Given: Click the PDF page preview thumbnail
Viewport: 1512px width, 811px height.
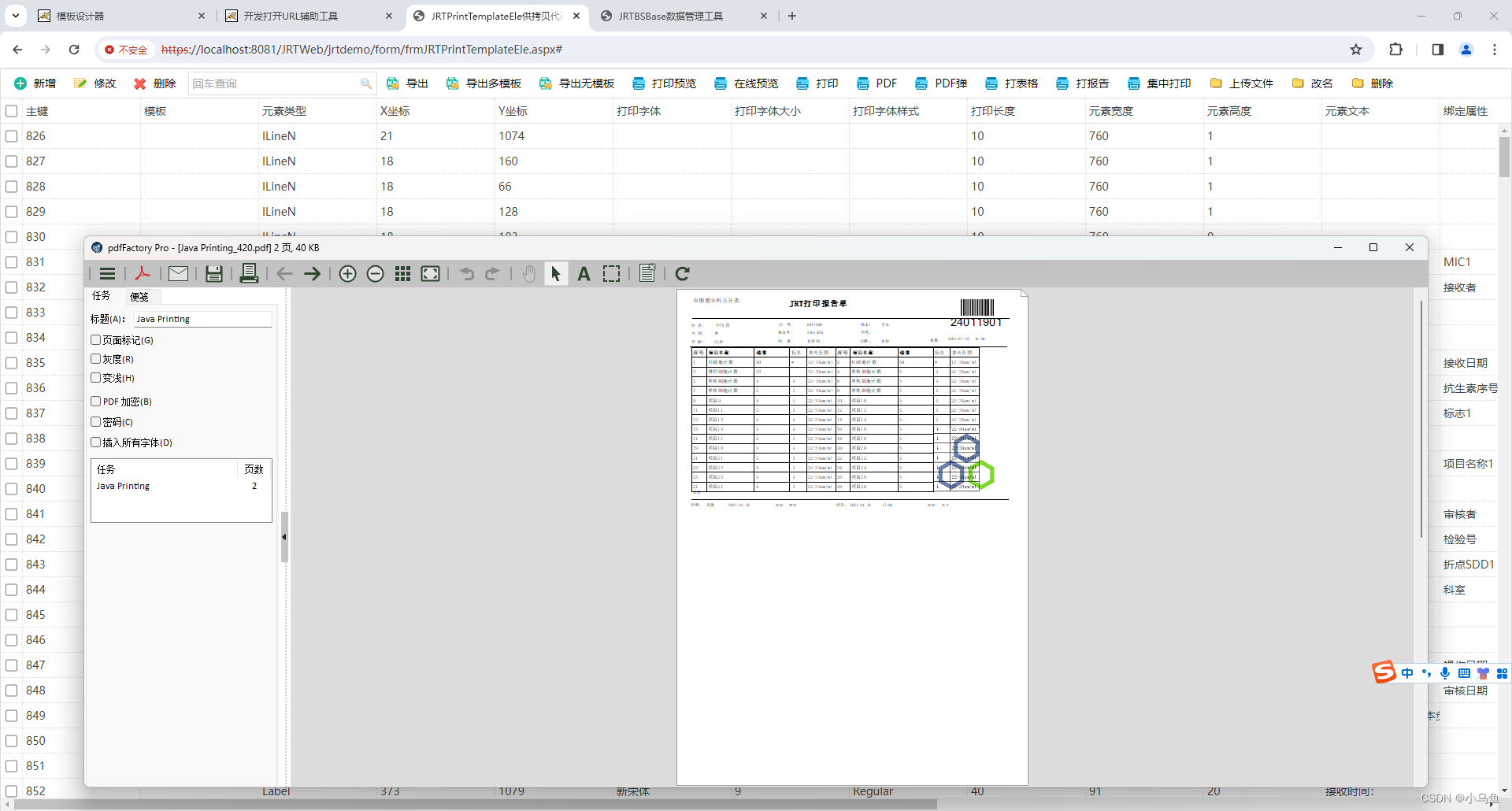Looking at the screenshot, I should [x=852, y=537].
